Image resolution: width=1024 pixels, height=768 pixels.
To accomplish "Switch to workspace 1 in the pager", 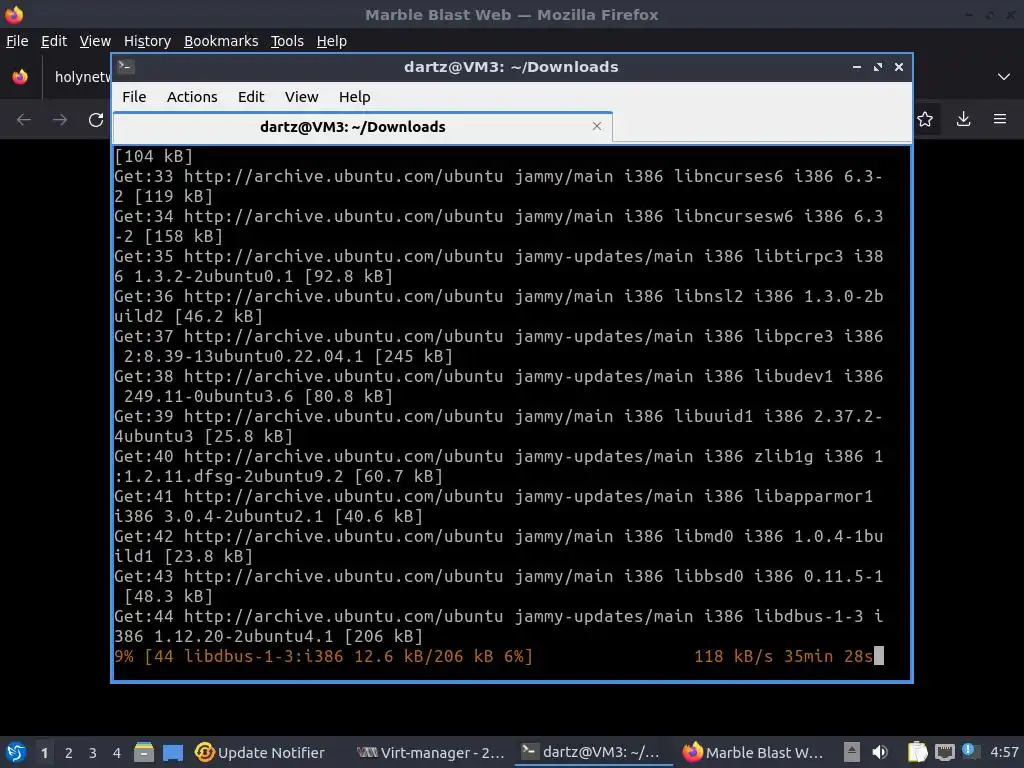I will coord(44,753).
